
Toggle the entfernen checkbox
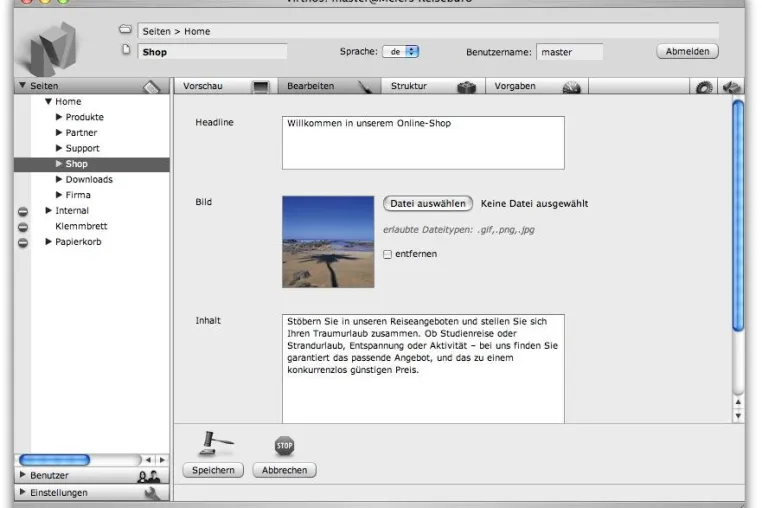point(387,254)
